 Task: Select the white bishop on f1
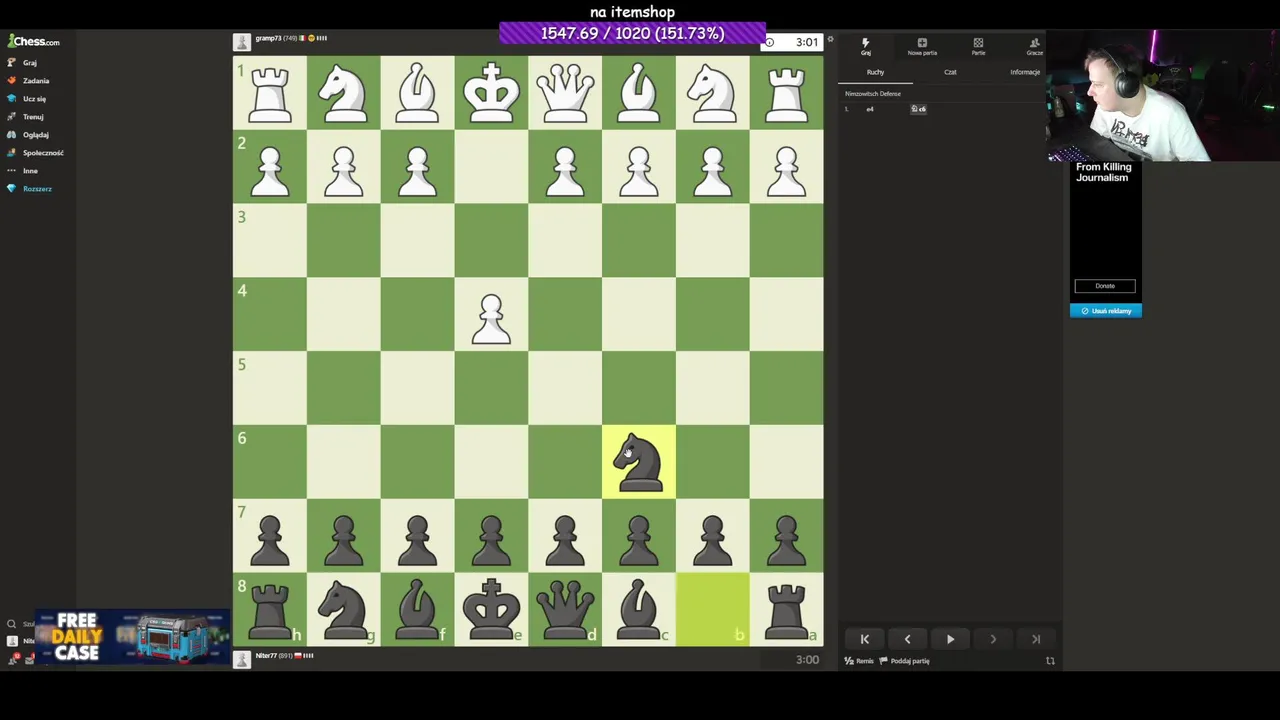[x=417, y=93]
